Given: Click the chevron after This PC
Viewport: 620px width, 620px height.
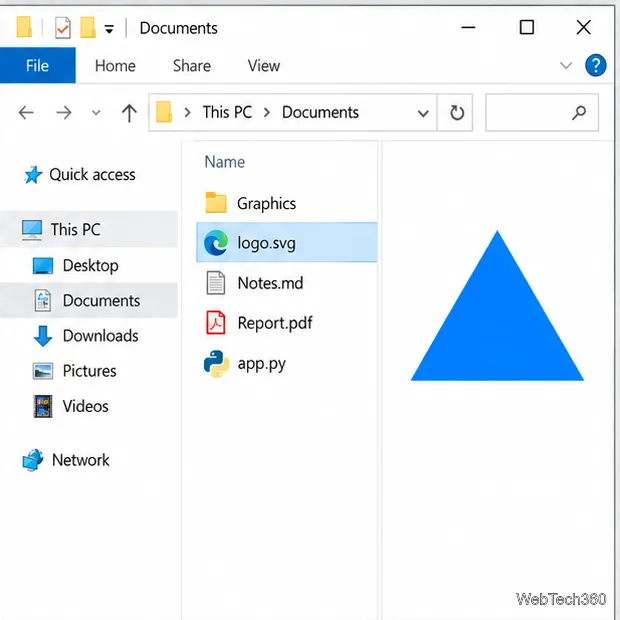Looking at the screenshot, I should [x=267, y=113].
